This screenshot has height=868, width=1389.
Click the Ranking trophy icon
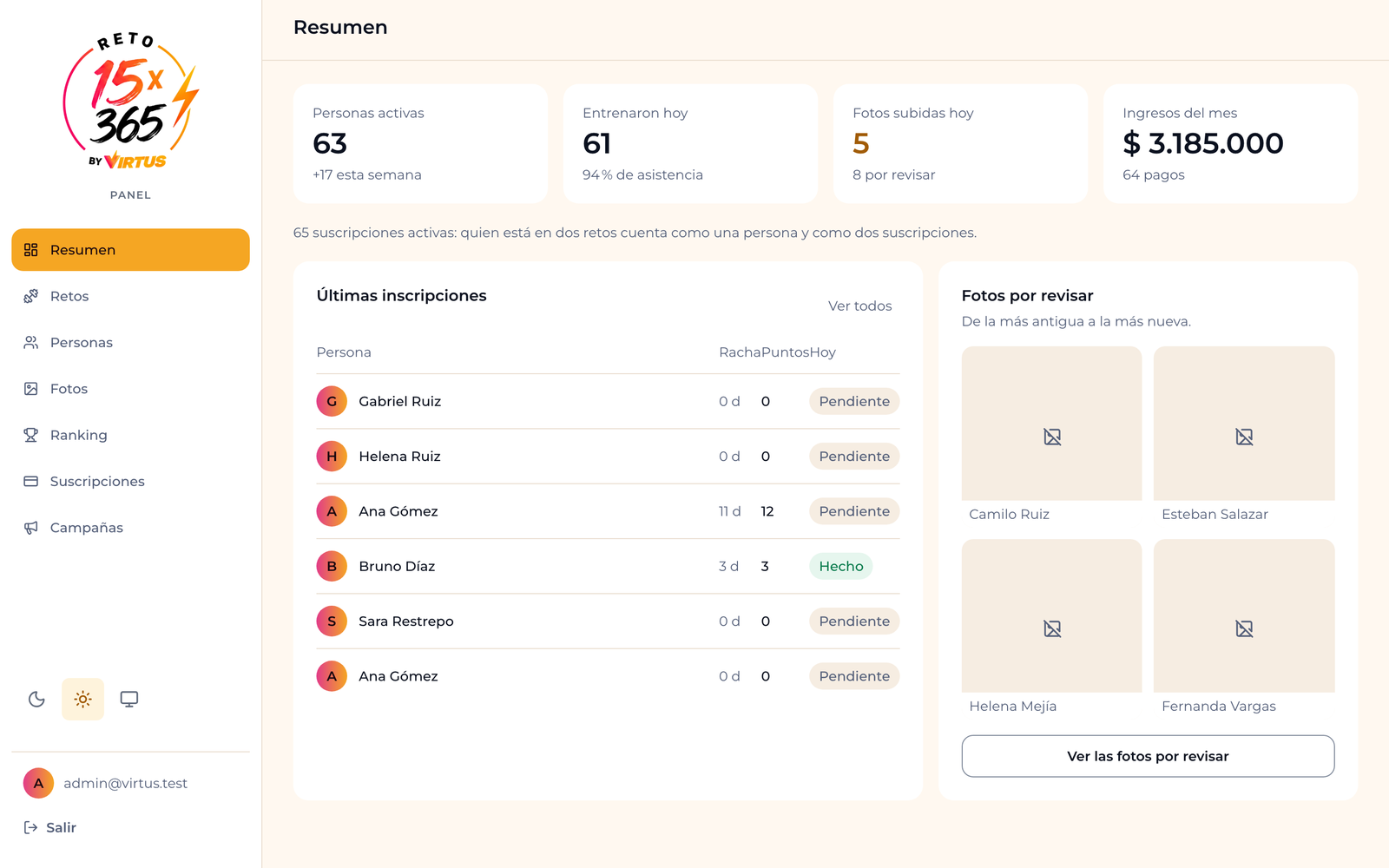tap(31, 435)
